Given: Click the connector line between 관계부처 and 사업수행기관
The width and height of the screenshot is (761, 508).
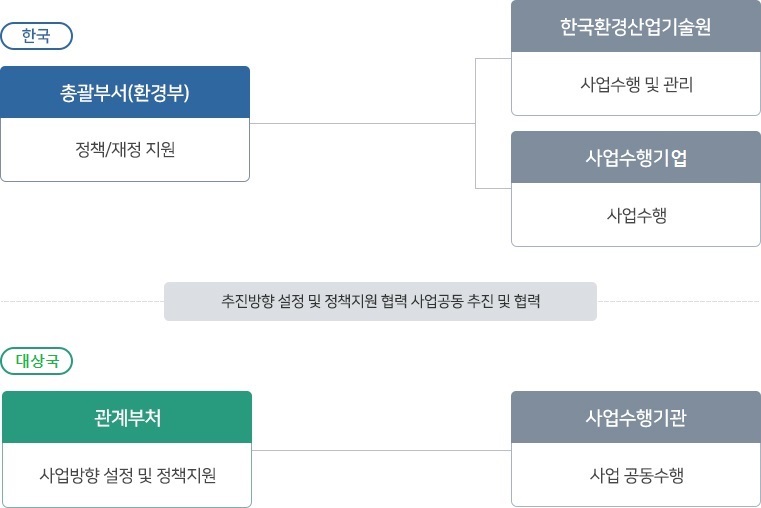Looking at the screenshot, I should [381, 450].
